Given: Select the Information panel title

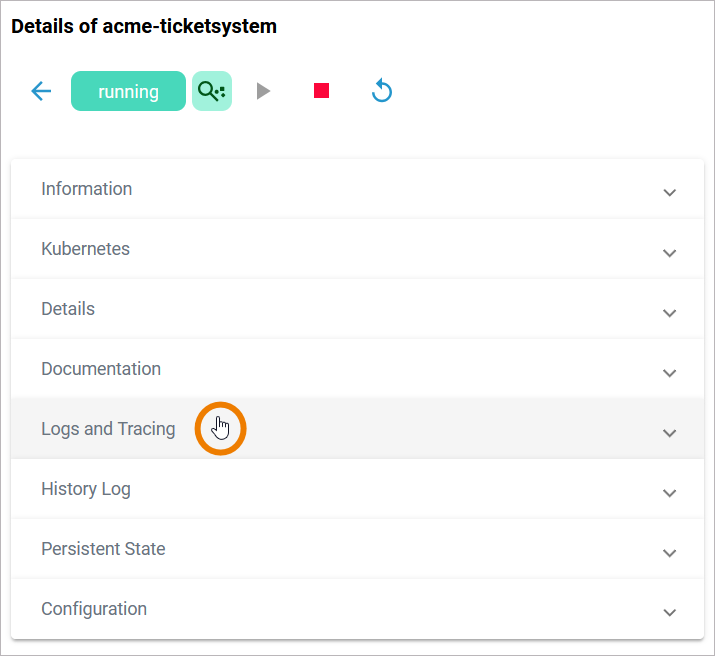Looking at the screenshot, I should click(x=86, y=189).
